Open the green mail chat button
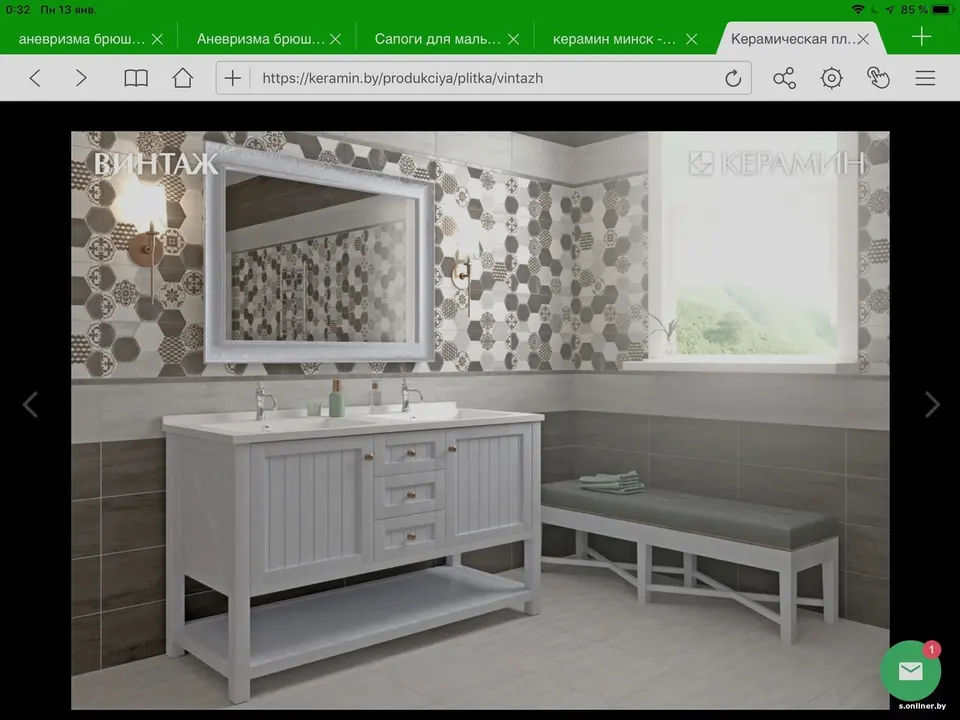960x720 pixels. coord(910,670)
